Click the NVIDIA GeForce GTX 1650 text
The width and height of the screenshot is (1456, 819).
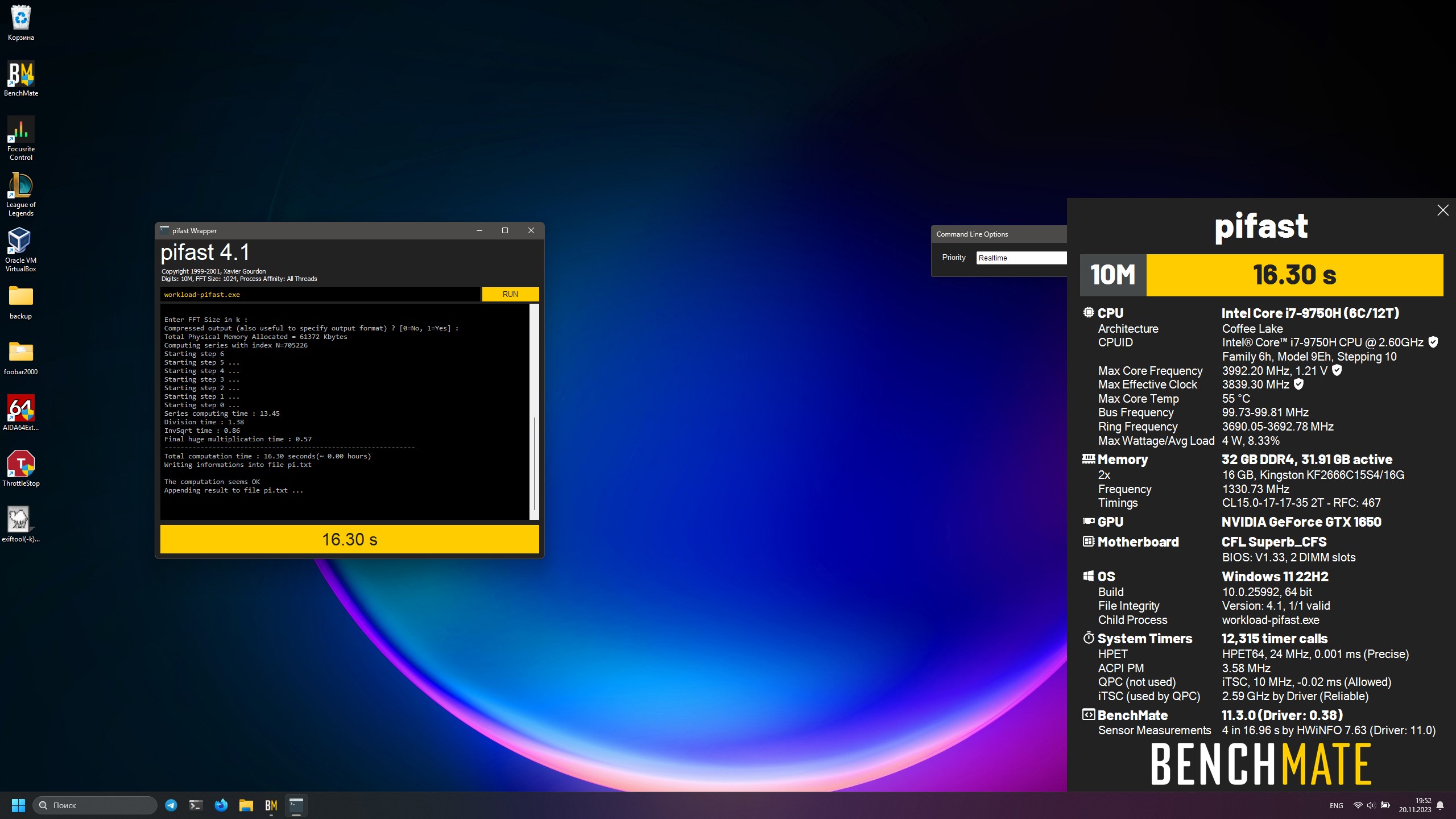[x=1301, y=522]
